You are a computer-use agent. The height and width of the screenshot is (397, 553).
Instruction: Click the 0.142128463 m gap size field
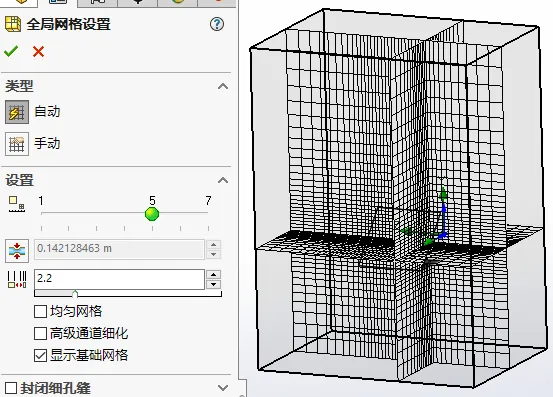[119, 249]
